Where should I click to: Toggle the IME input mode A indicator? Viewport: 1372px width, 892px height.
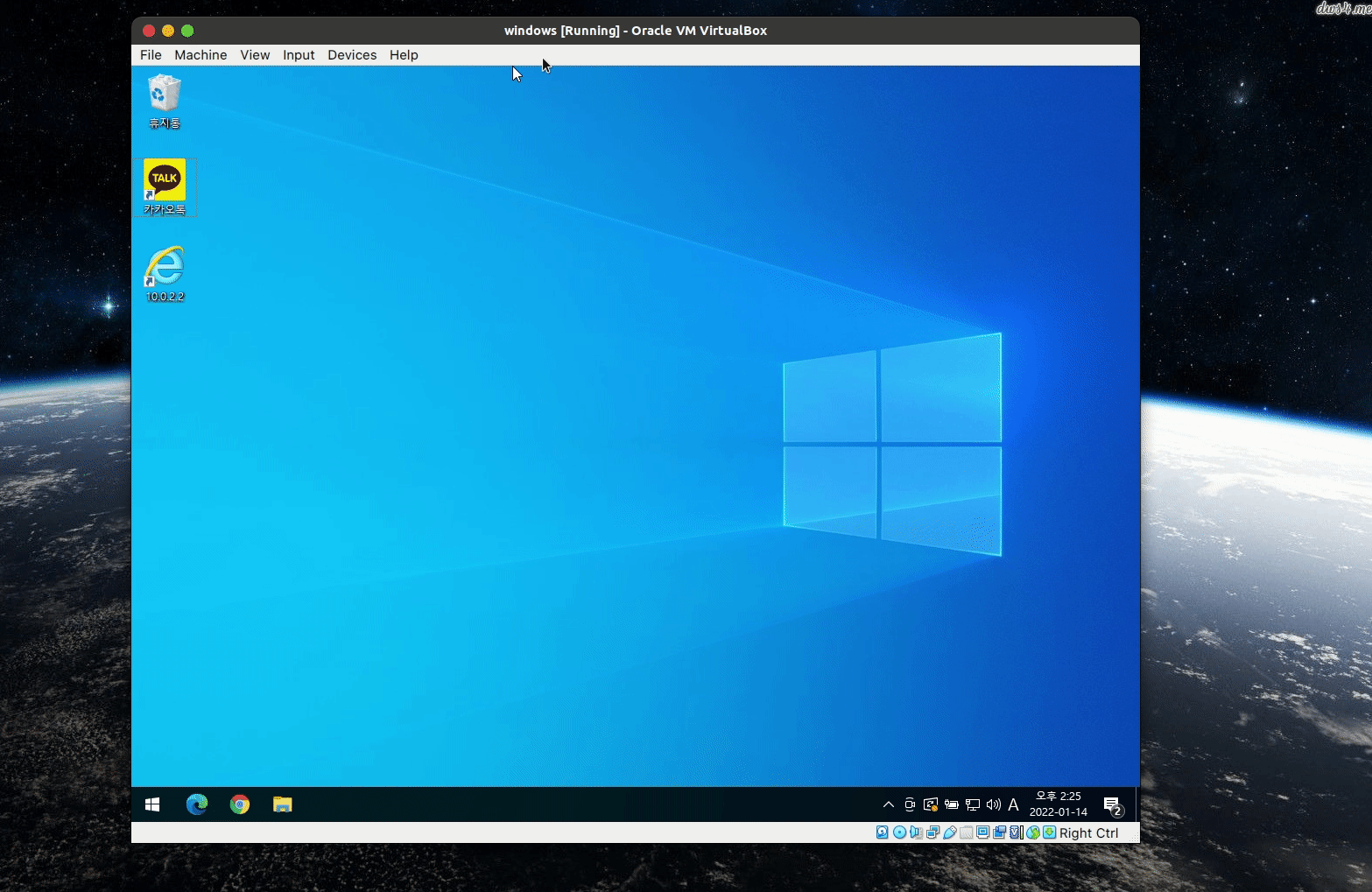pyautogui.click(x=1014, y=804)
